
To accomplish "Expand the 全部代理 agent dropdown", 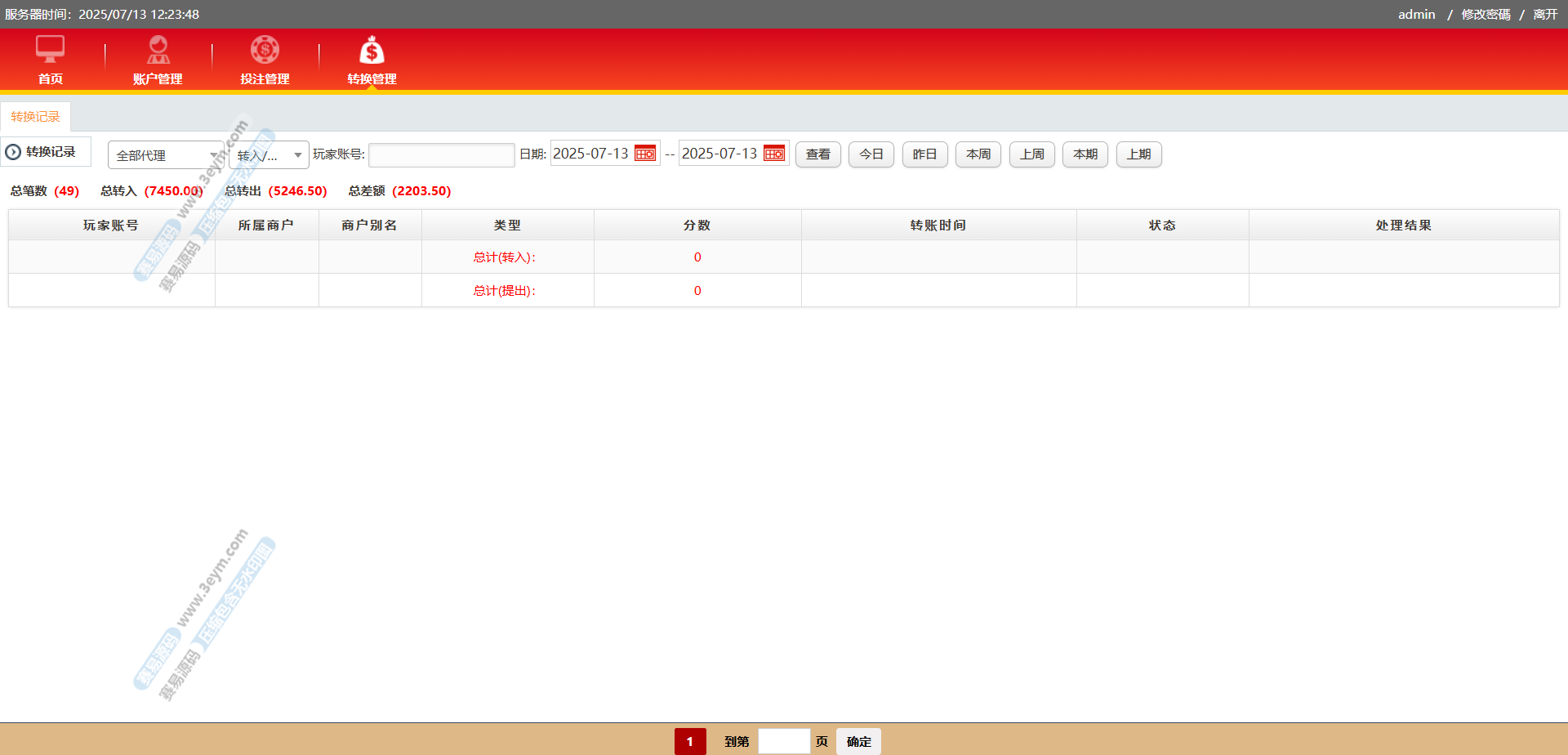I will point(166,155).
